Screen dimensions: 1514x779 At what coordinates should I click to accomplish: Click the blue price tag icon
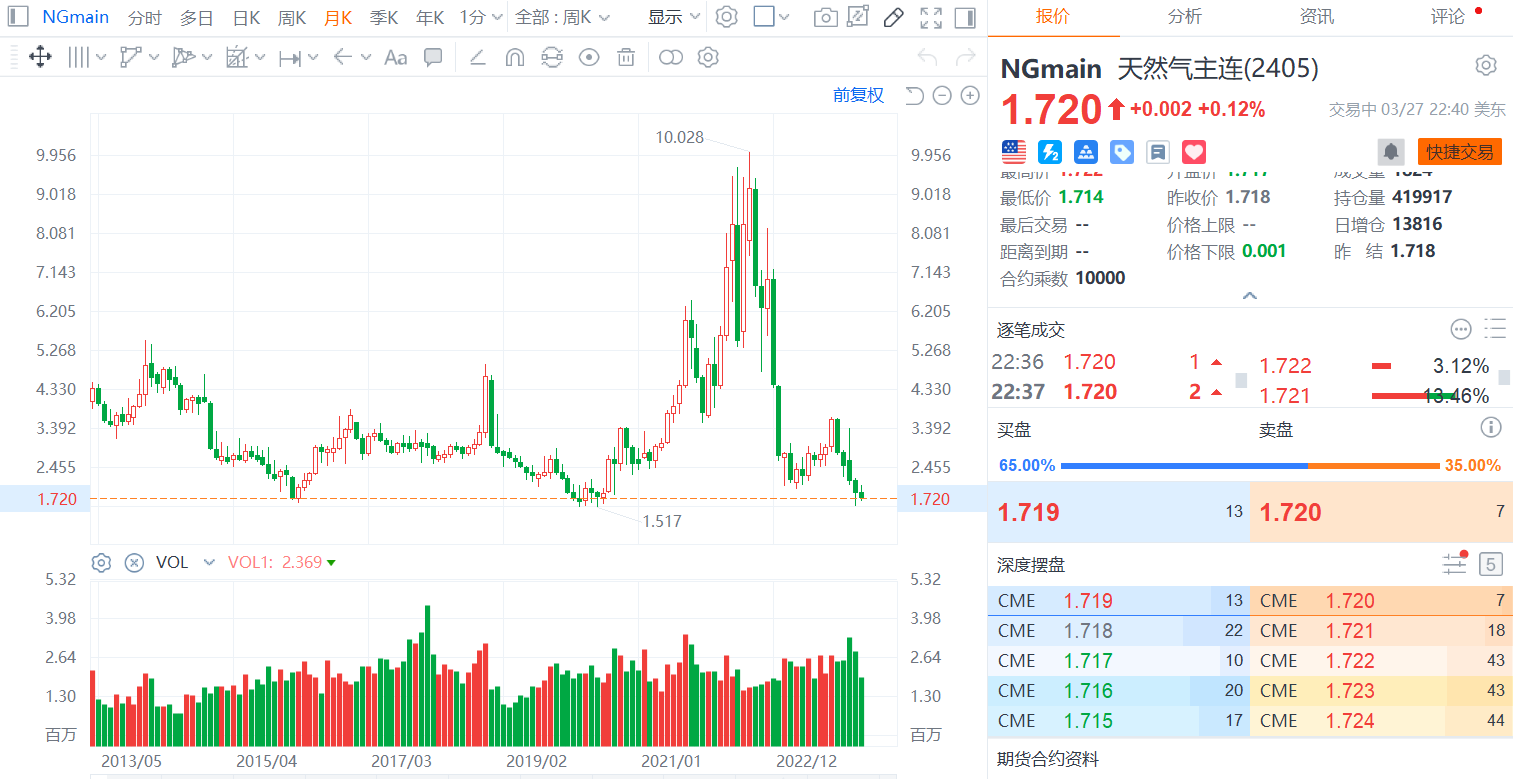click(1122, 152)
